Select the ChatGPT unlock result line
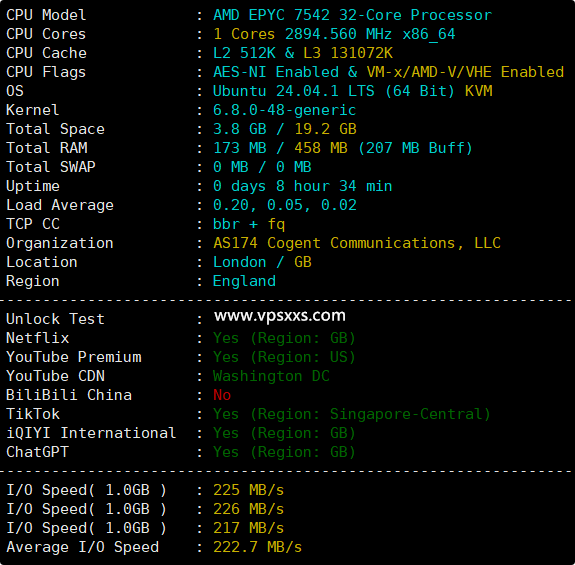This screenshot has width=575, height=565. (x=284, y=452)
